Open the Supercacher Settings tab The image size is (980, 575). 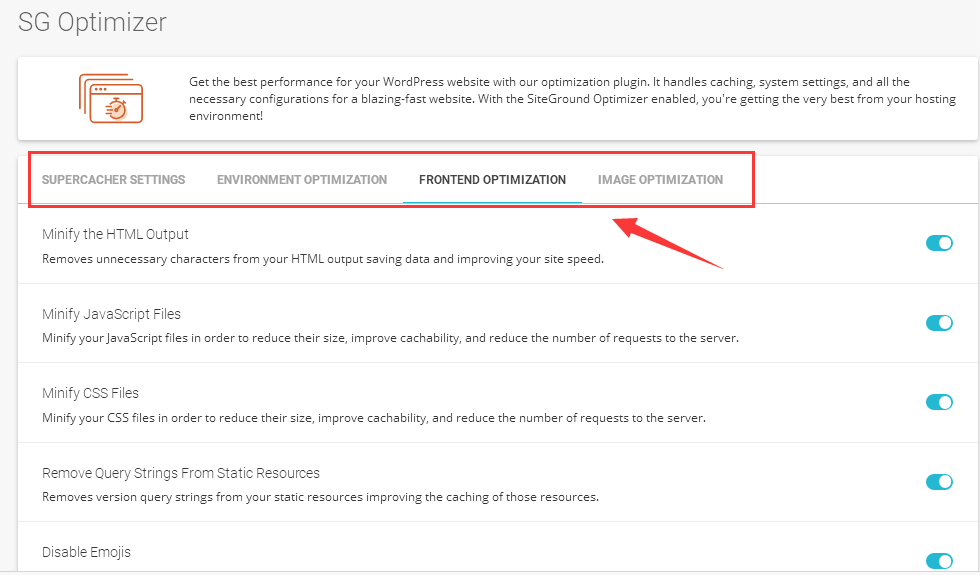pos(113,180)
